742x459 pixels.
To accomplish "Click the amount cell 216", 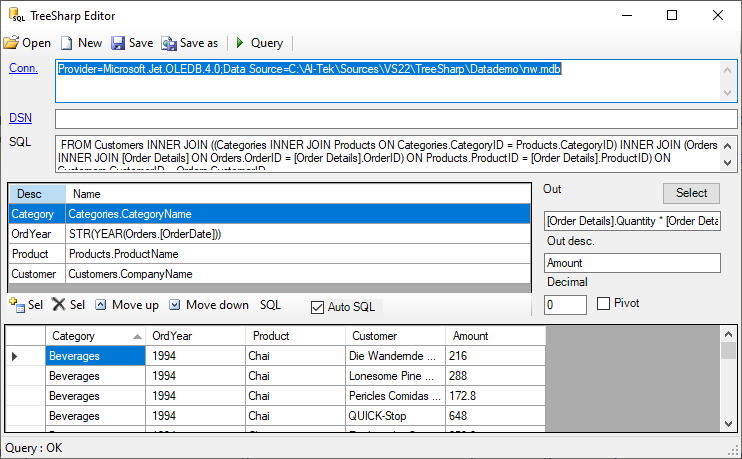I will [495, 356].
